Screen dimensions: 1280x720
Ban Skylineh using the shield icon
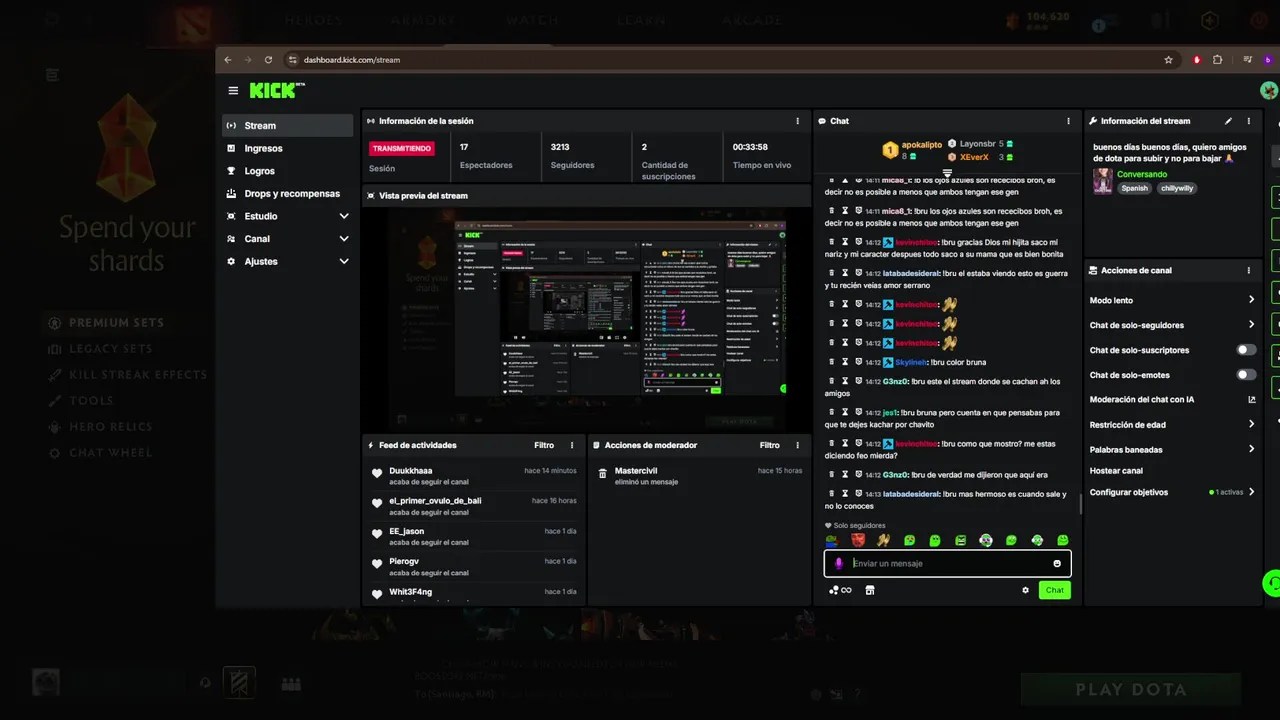tap(859, 362)
